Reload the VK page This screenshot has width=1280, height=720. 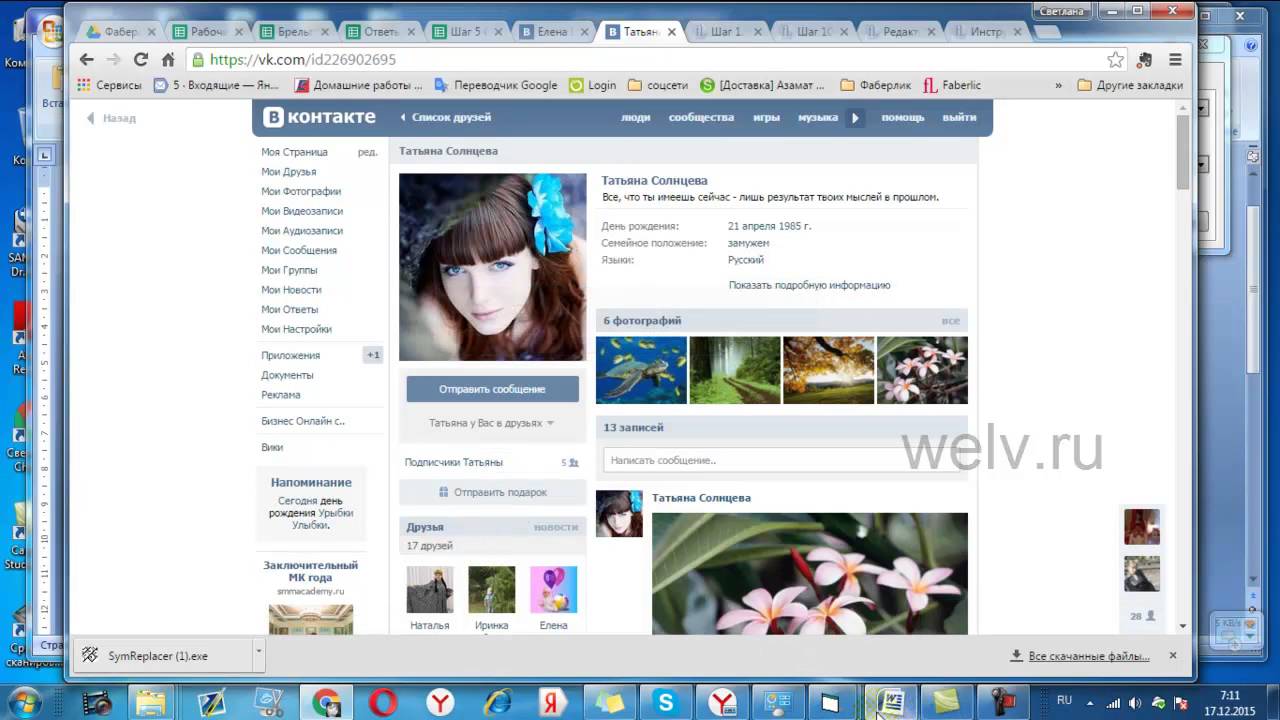pyautogui.click(x=141, y=60)
